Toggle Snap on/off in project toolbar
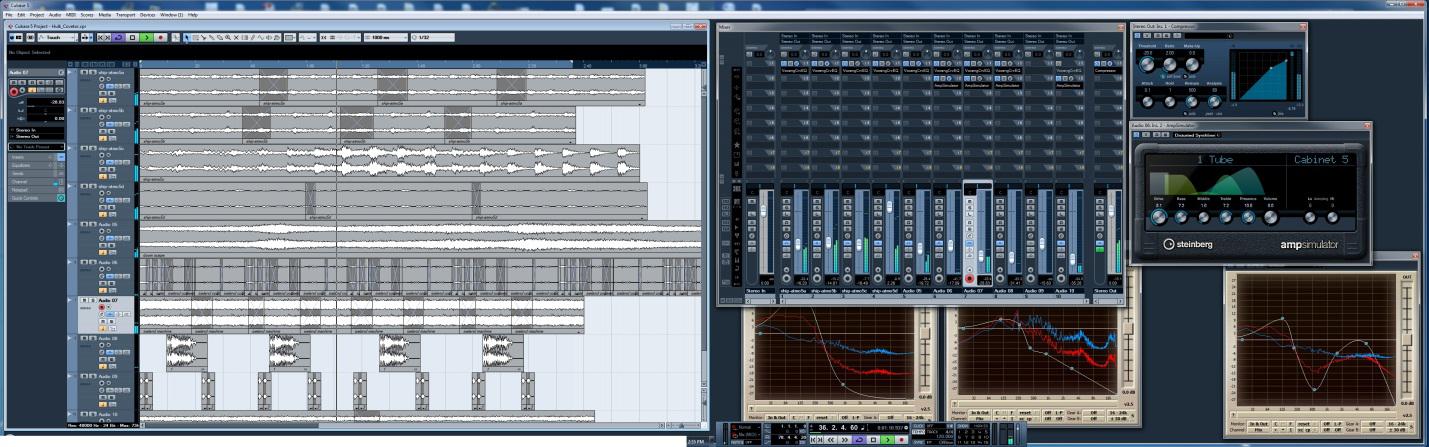The height and width of the screenshot is (447, 1429). pos(323,37)
